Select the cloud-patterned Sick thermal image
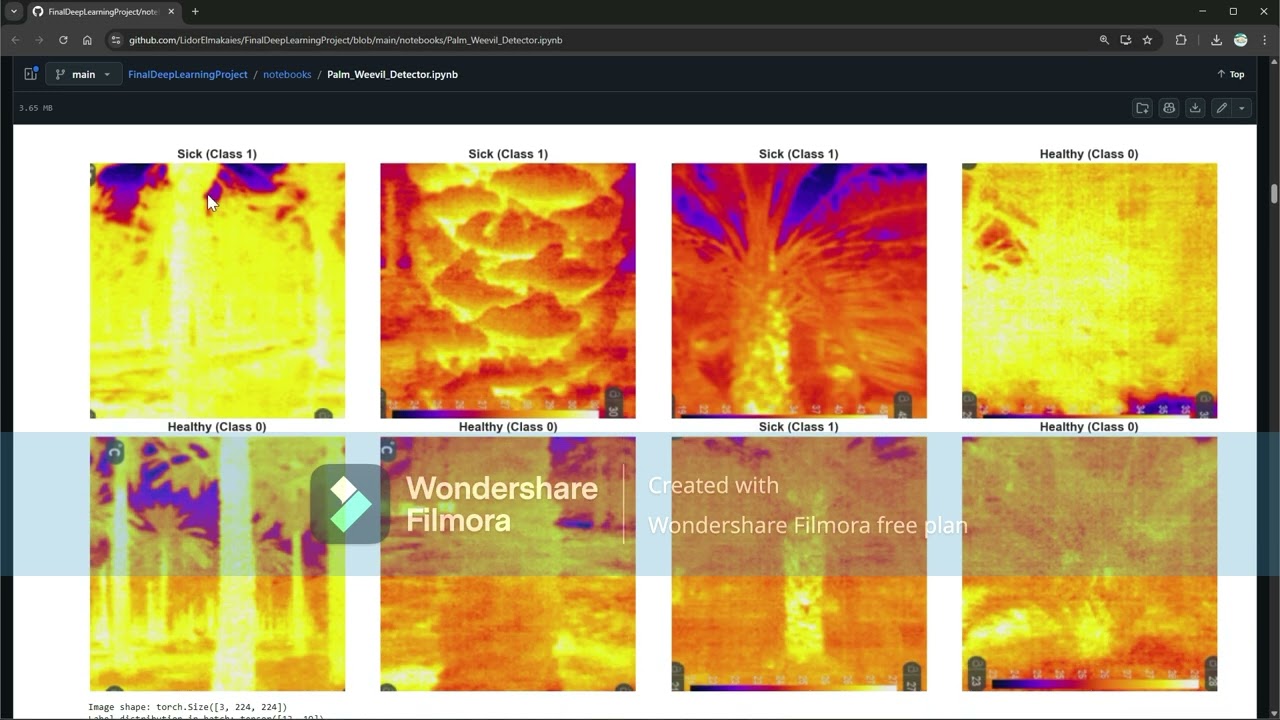Viewport: 1280px width, 720px height. click(508, 290)
